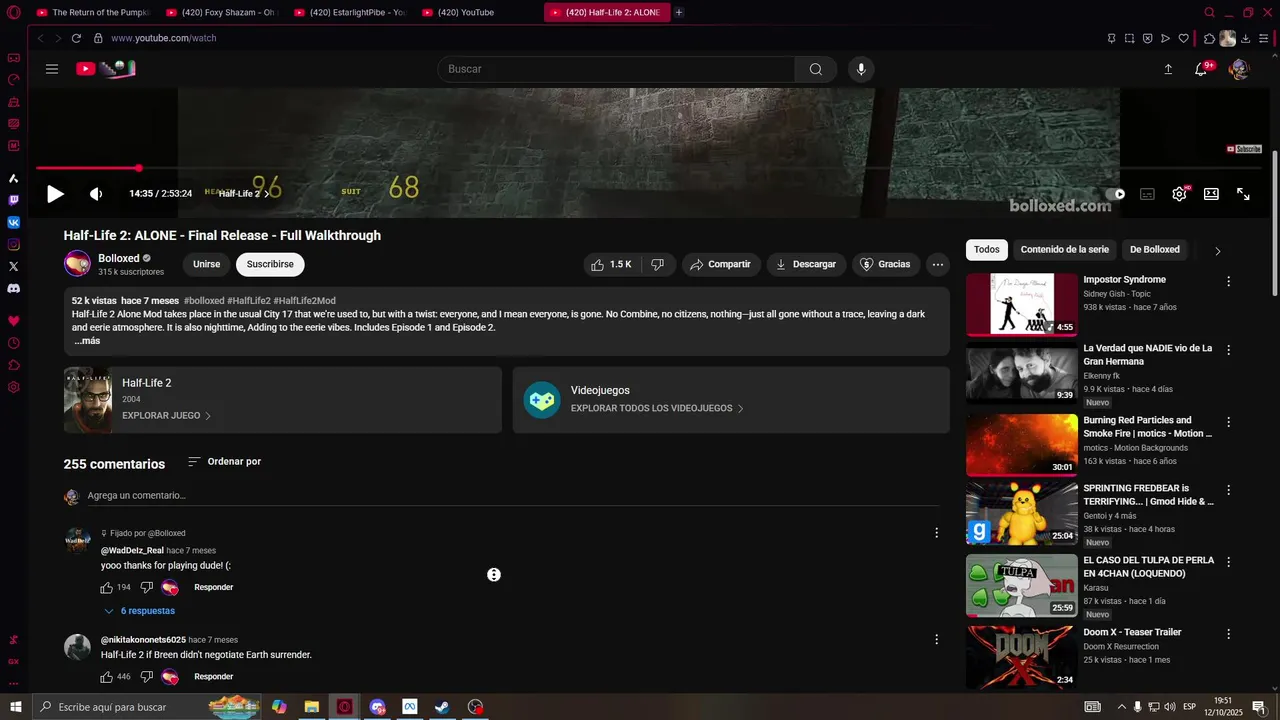1280x720 pixels.
Task: Select Contenido de la serie chip
Action: (1064, 250)
